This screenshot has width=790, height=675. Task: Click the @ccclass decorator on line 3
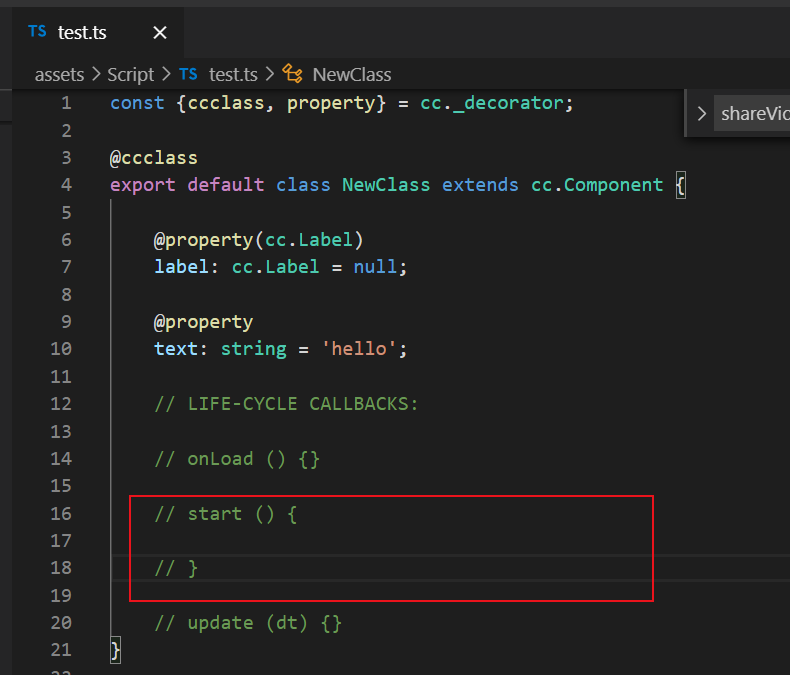click(154, 158)
